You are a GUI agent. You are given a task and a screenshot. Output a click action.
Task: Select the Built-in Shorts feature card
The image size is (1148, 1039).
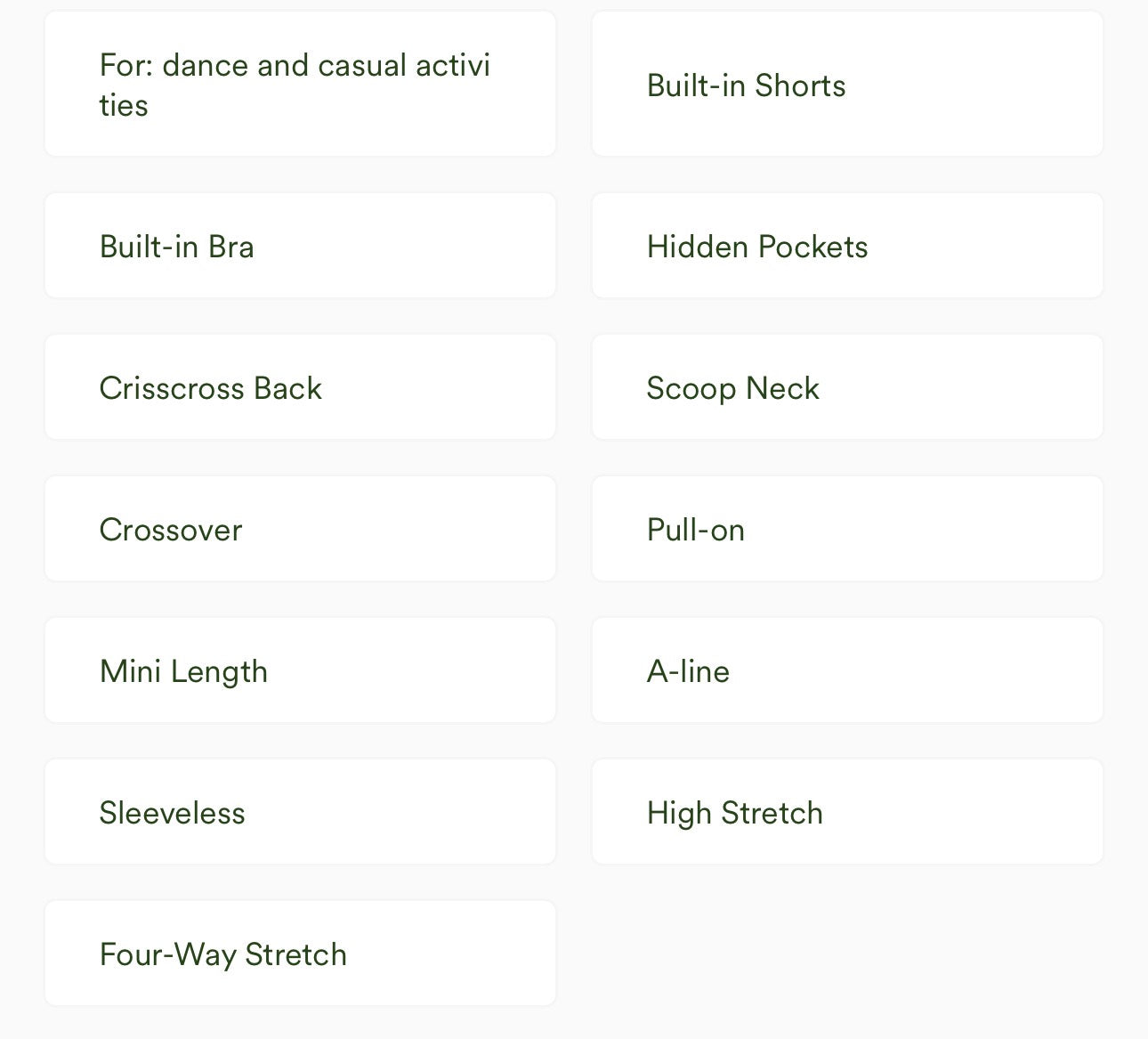[847, 85]
